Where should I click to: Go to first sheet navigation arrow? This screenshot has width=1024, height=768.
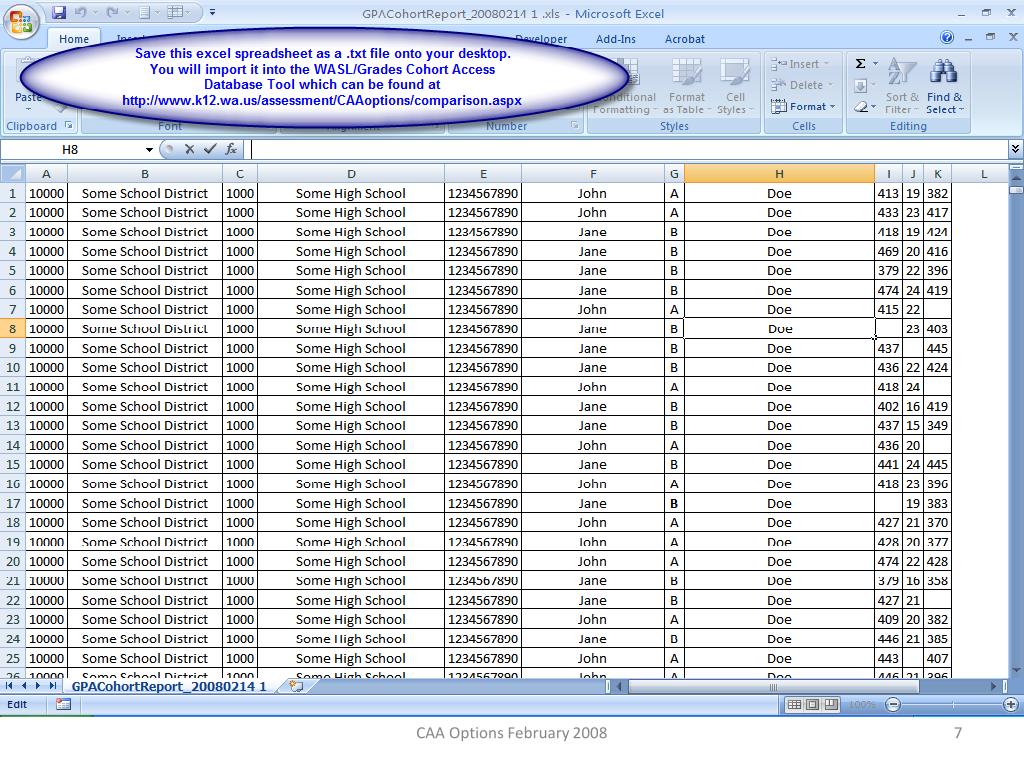click(9, 686)
